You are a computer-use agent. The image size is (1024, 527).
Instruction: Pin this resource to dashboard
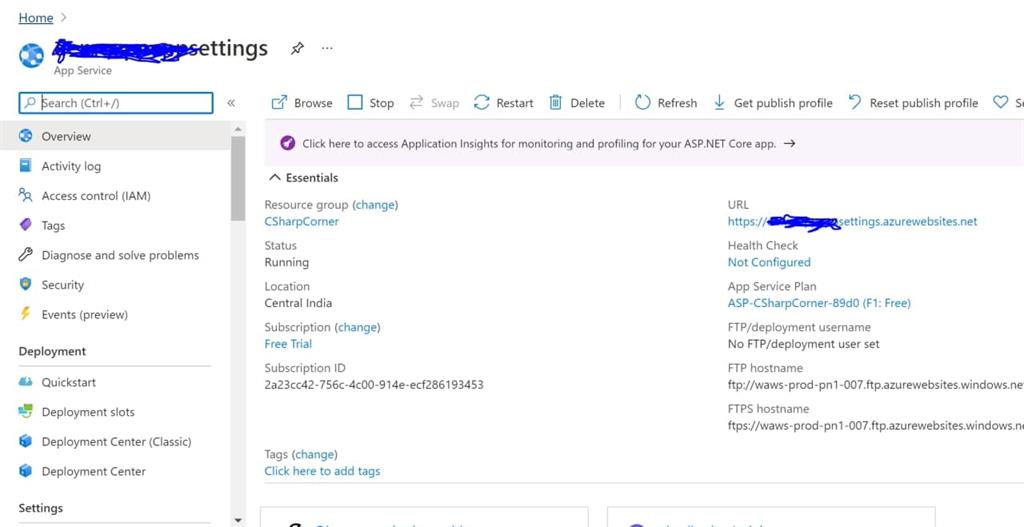click(297, 48)
